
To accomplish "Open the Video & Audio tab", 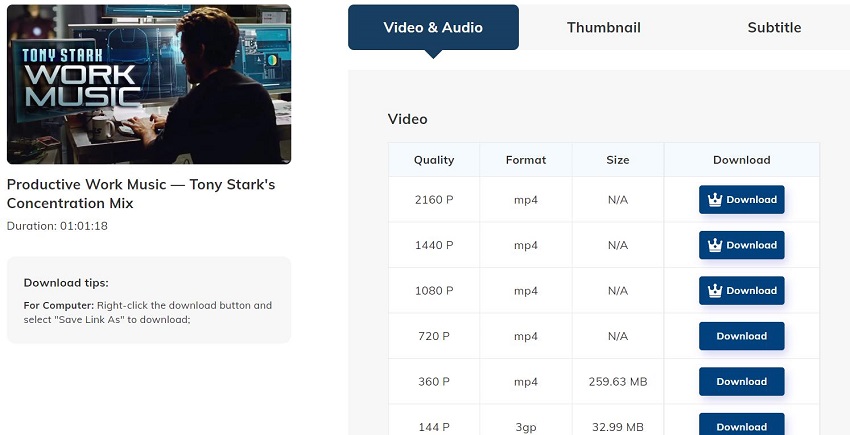I will 433,28.
